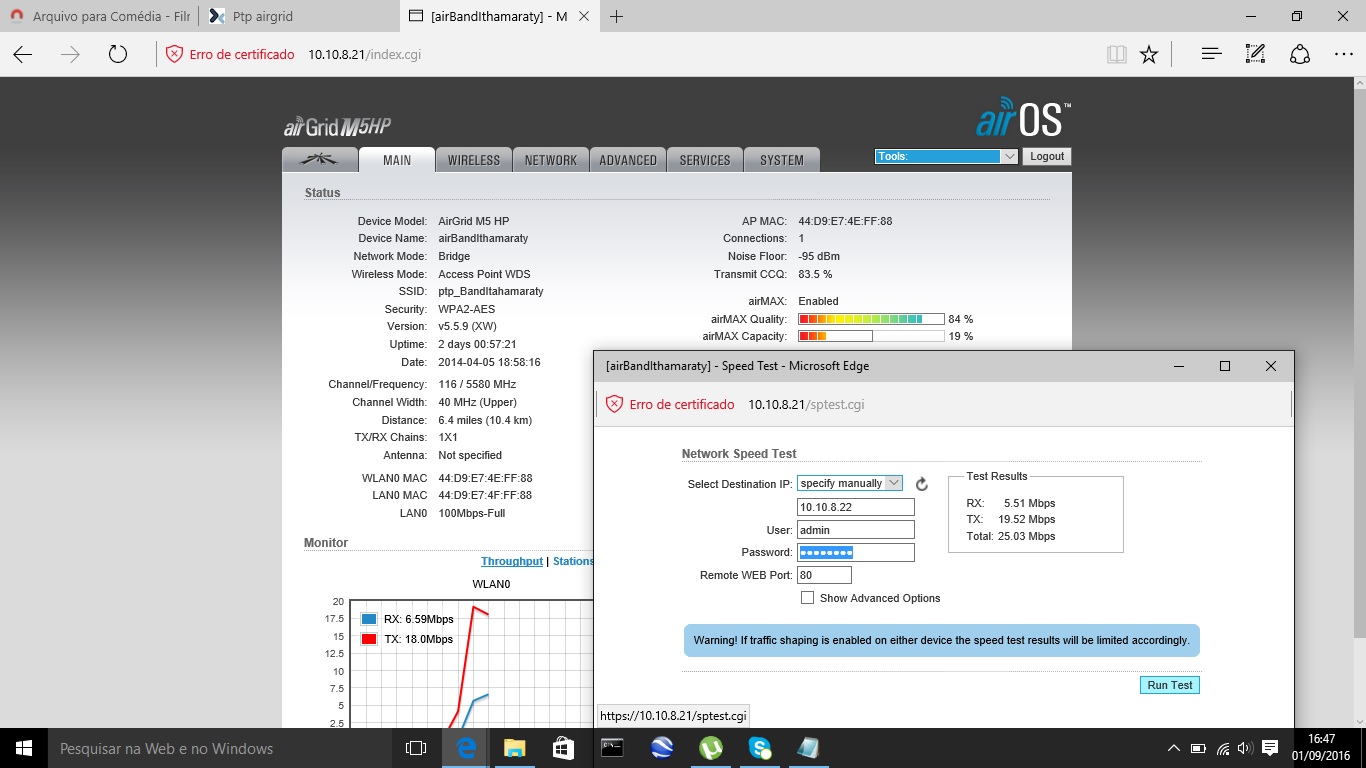The image size is (1366, 768).
Task: Click the SSID value ptp_BandItahamaraty
Action: point(491,291)
